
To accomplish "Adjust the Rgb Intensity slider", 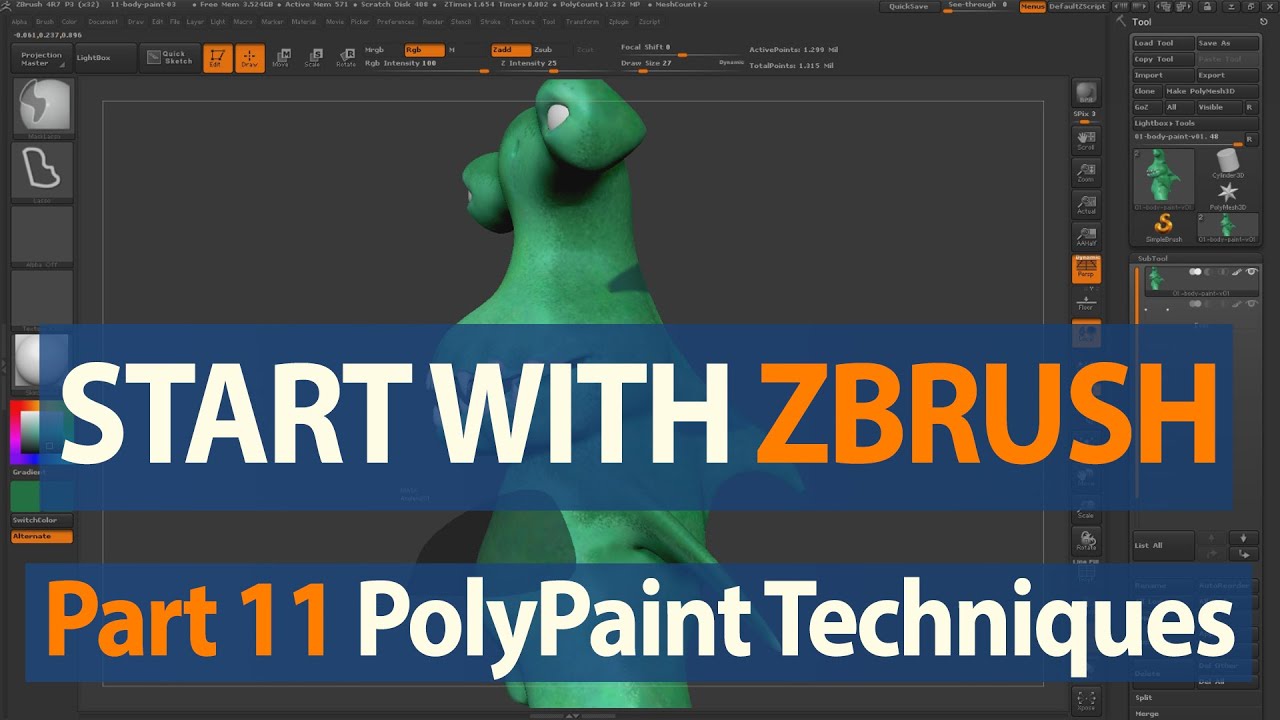I will click(426, 64).
